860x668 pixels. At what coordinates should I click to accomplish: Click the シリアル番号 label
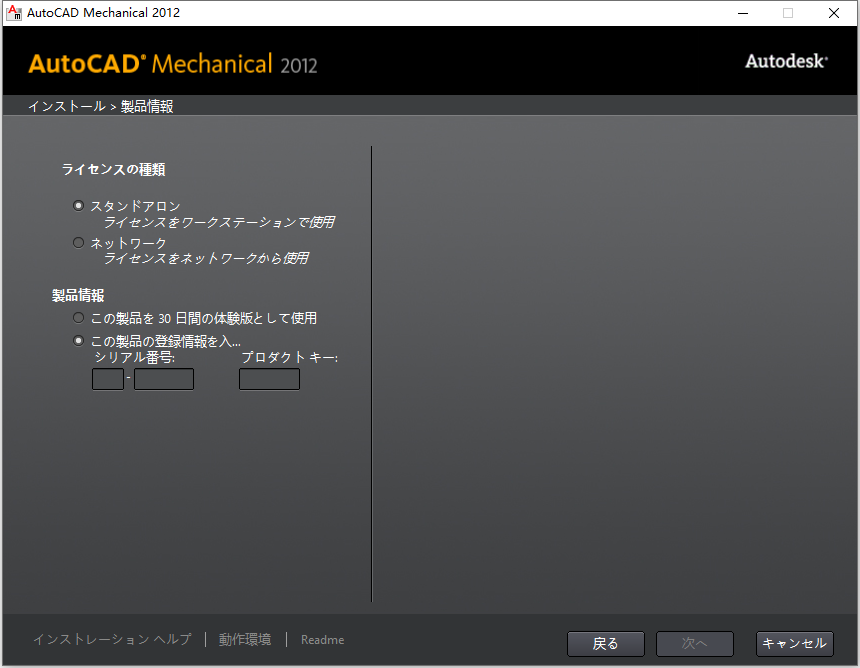click(135, 358)
